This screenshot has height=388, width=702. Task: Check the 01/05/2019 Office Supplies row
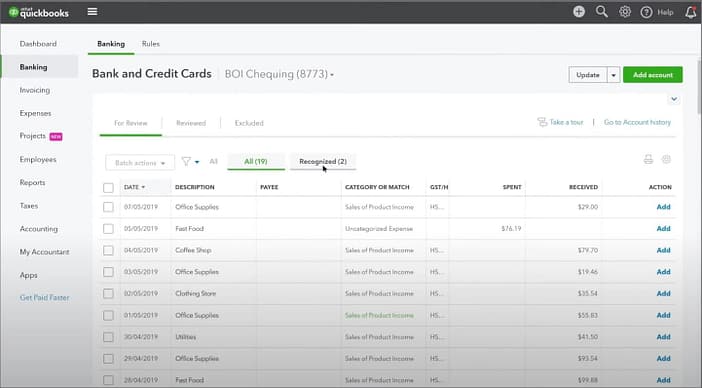click(108, 316)
